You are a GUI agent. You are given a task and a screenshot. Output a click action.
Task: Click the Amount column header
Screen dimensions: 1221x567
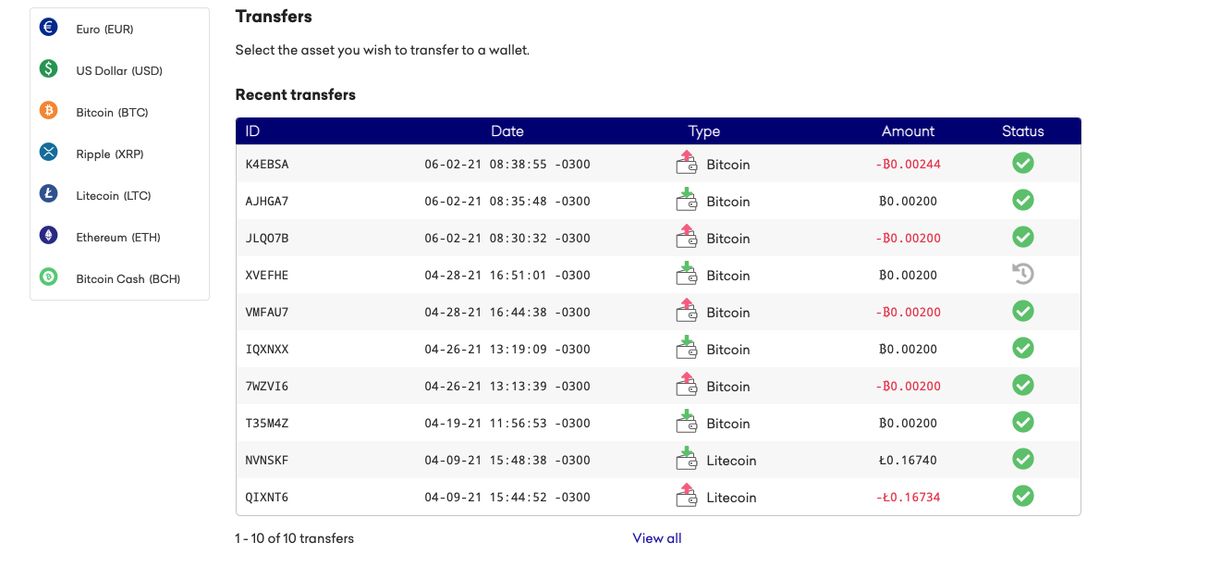coord(908,131)
